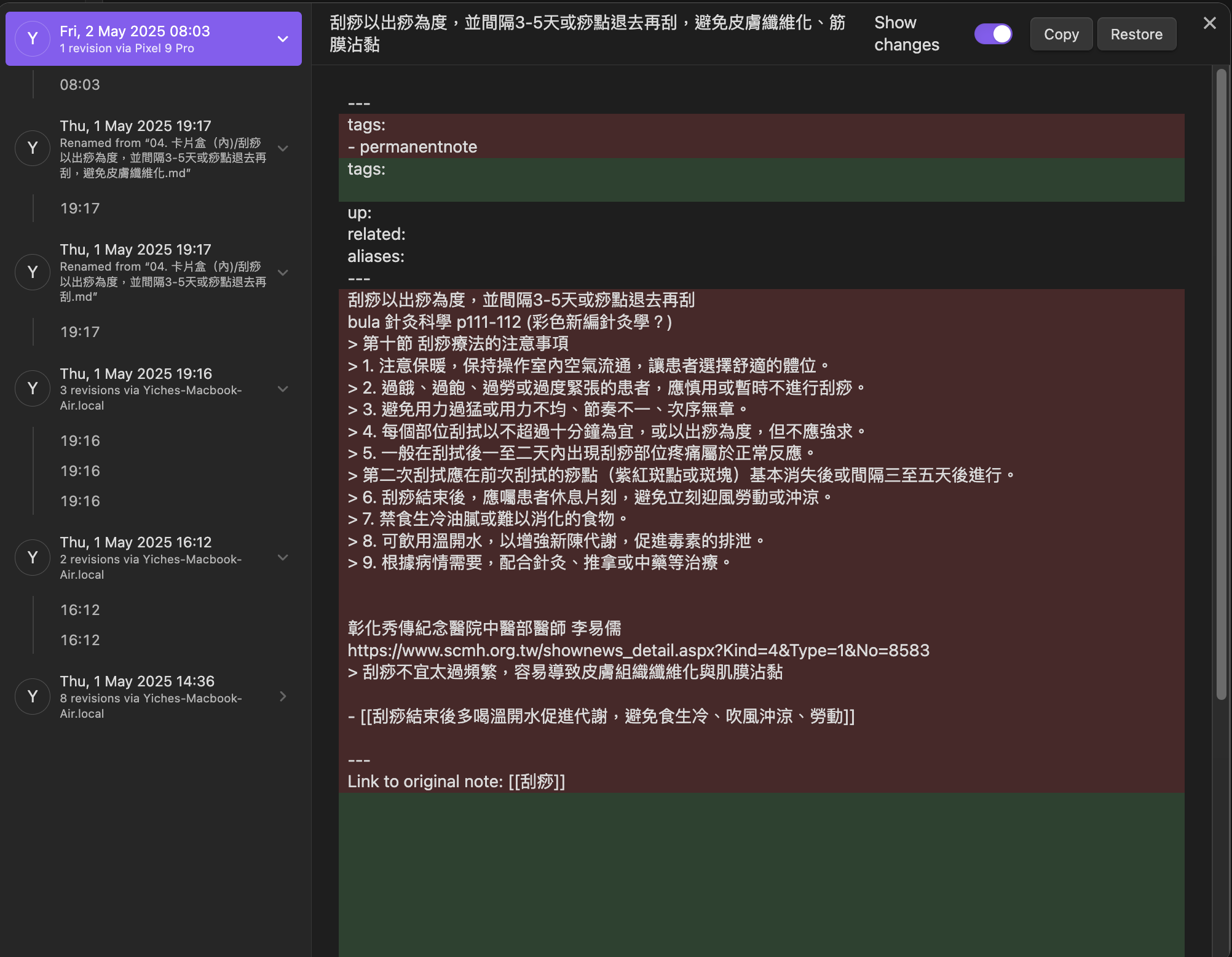Click the Y avatar for second Thu 19:17 rename
1232x957 pixels.
point(33,272)
